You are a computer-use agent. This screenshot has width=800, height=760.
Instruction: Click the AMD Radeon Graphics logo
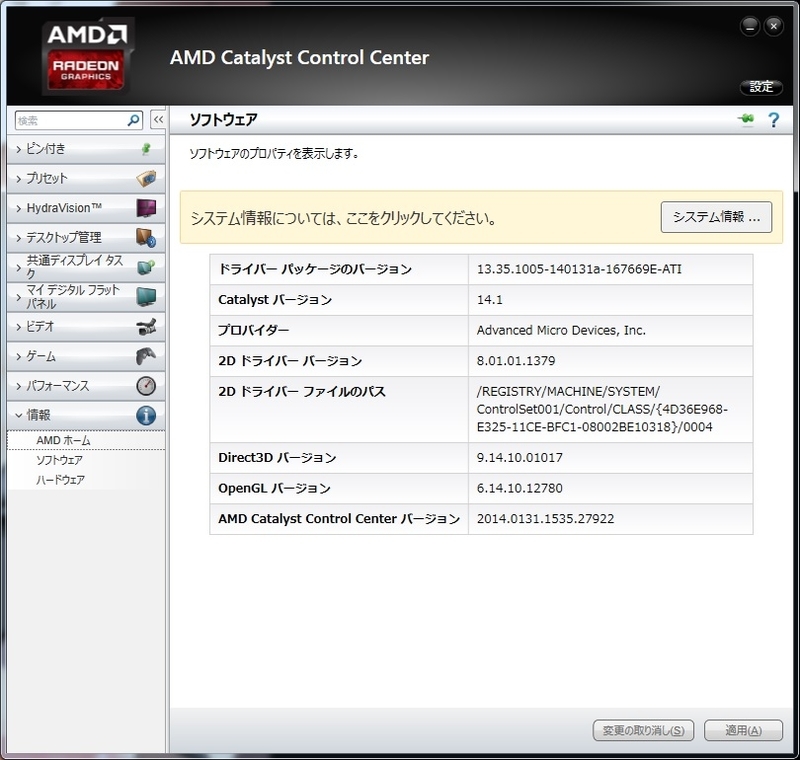pyautogui.click(x=87, y=56)
